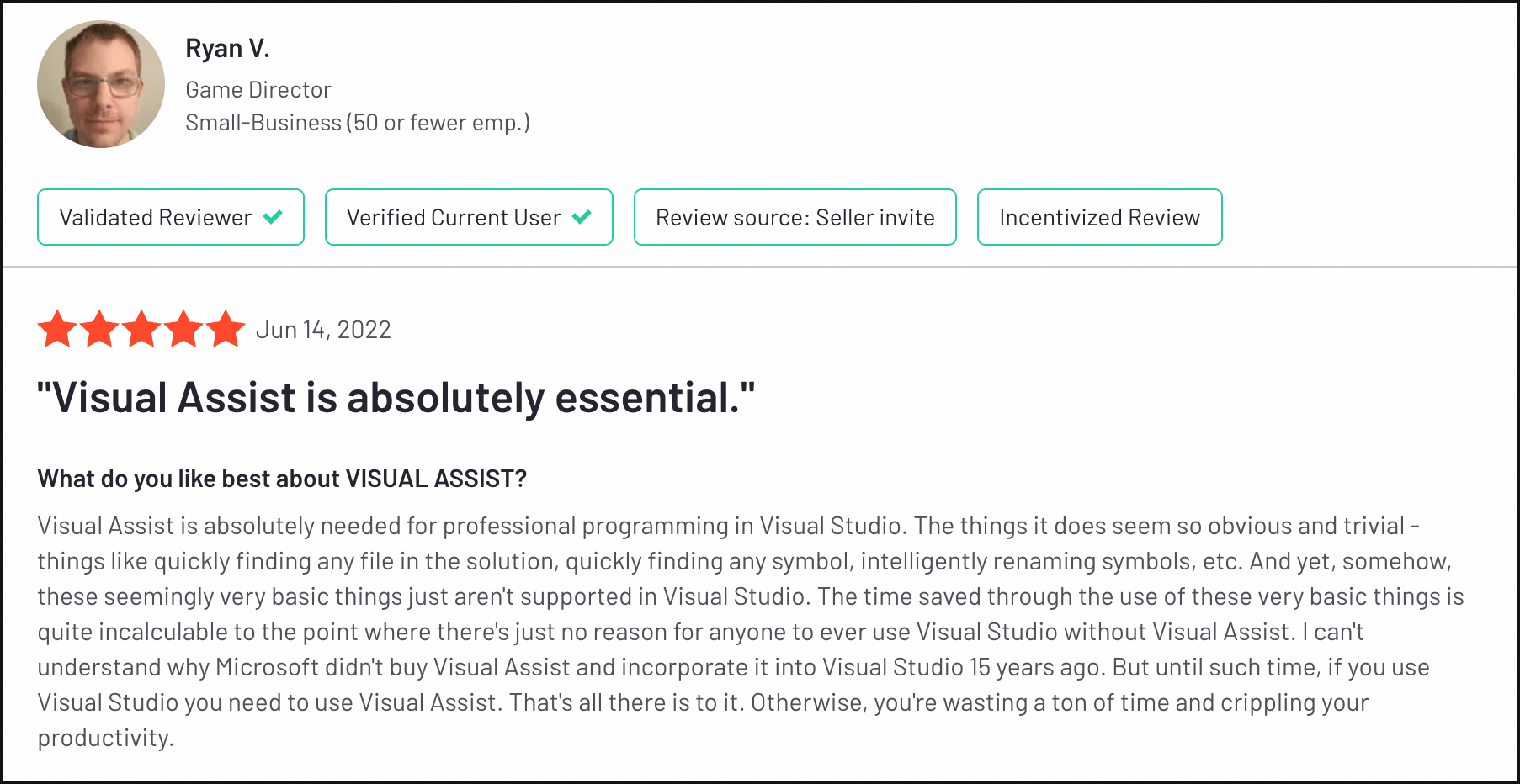Click the Verified Current User checkmark icon
The width and height of the screenshot is (1520, 784).
tap(582, 217)
